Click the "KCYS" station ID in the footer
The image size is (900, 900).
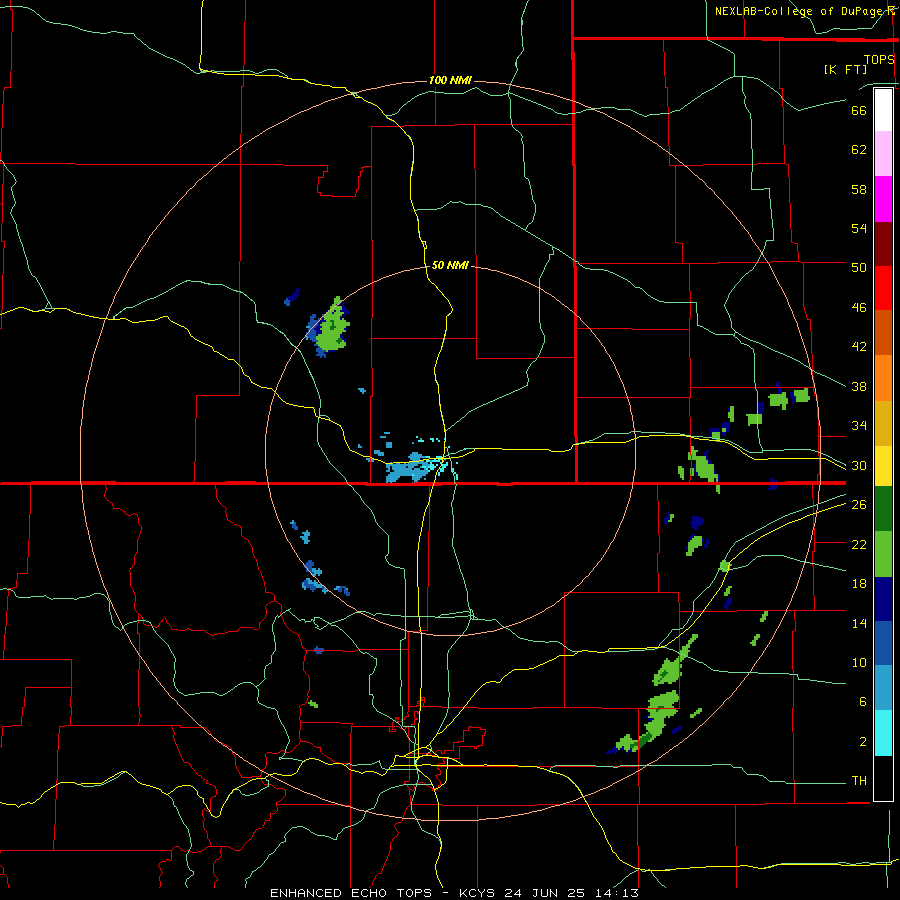[x=480, y=893]
